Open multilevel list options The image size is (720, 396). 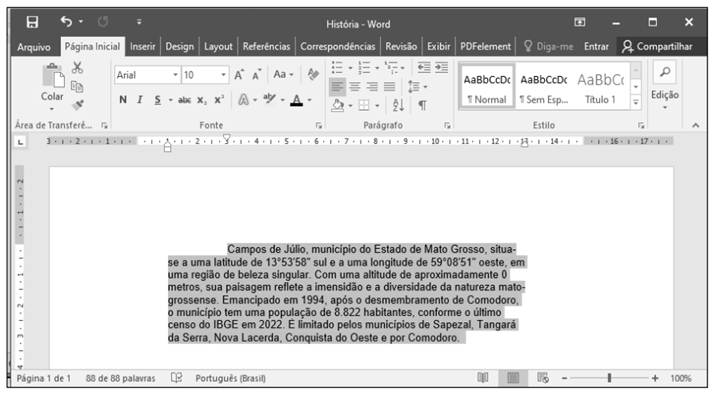pyautogui.click(x=391, y=68)
